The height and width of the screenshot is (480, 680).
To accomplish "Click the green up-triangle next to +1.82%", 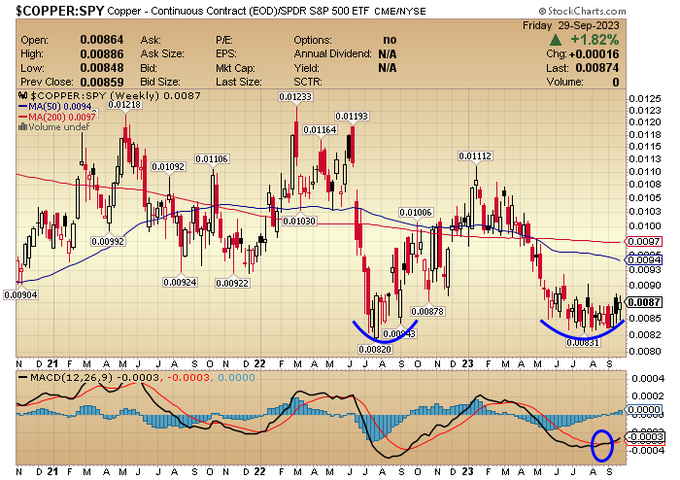I will point(556,40).
